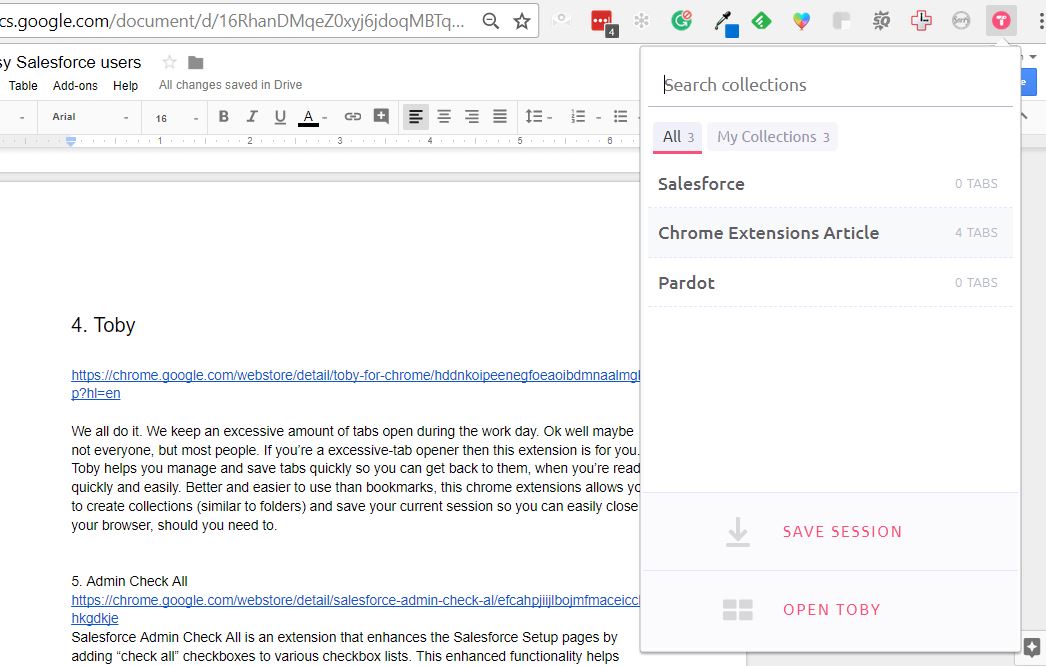Click the '5. Admin Check All' line

point(129,581)
